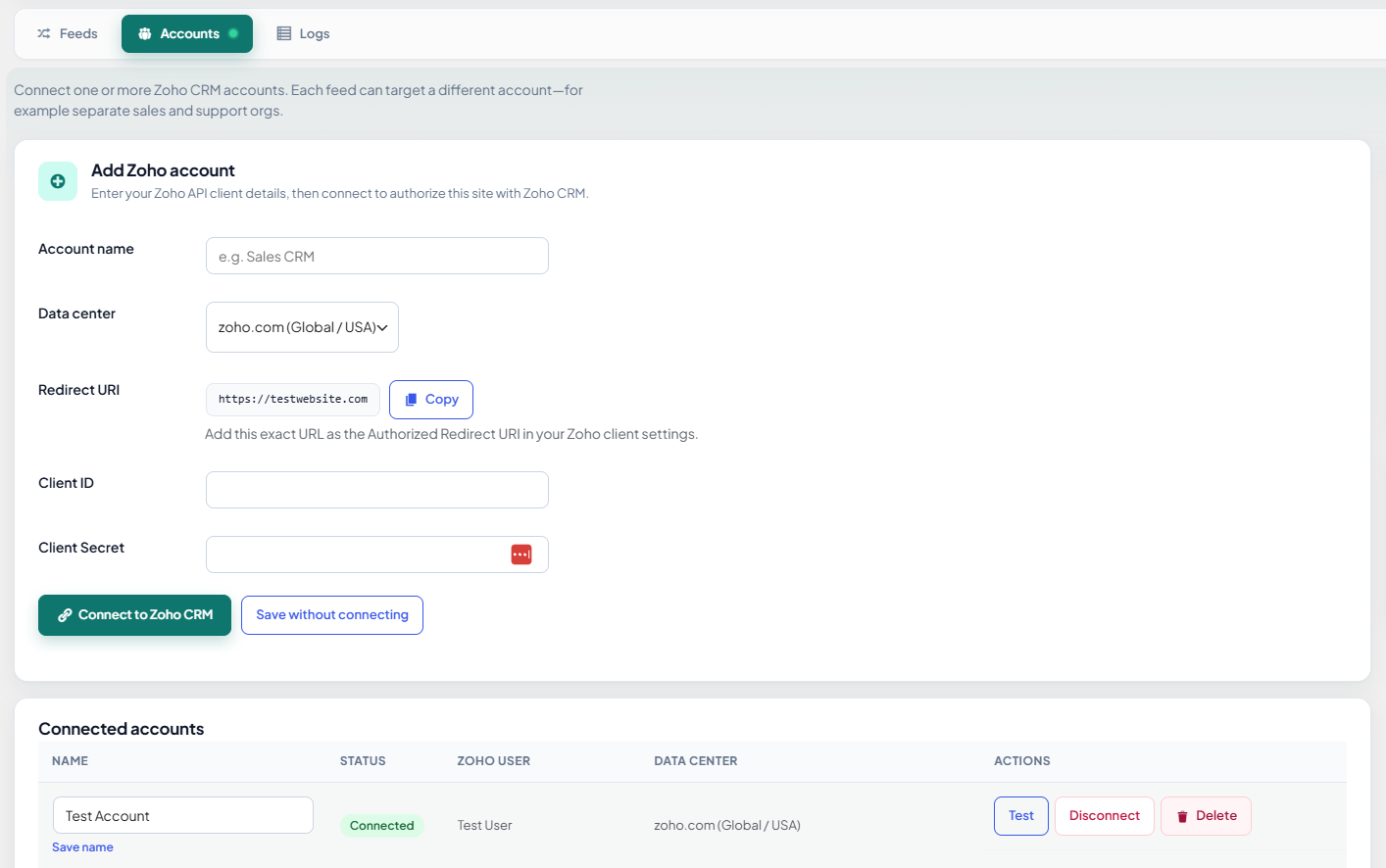Click Save without connecting button

tap(332, 615)
